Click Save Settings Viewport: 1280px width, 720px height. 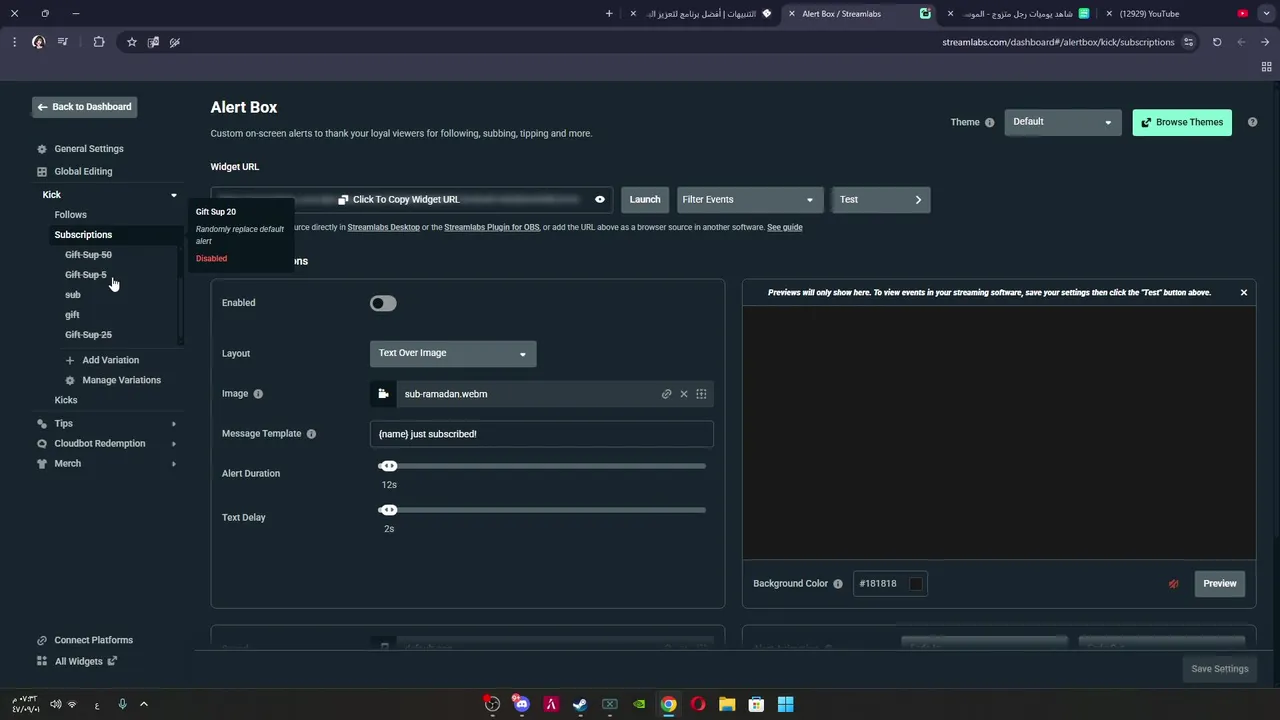[1219, 669]
